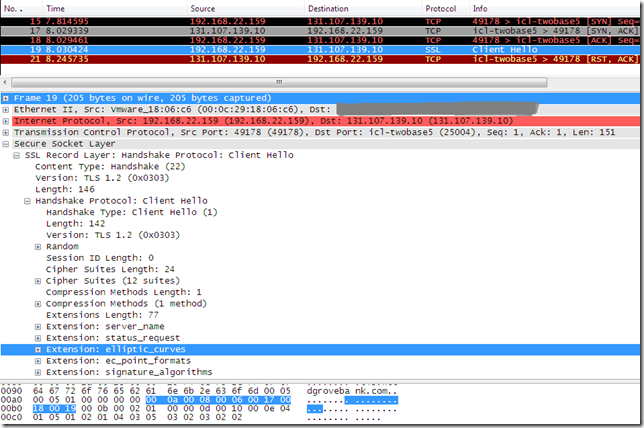Expand the Internet Protocol tree node
Image resolution: width=644 pixels, height=428 pixels.
(6, 121)
